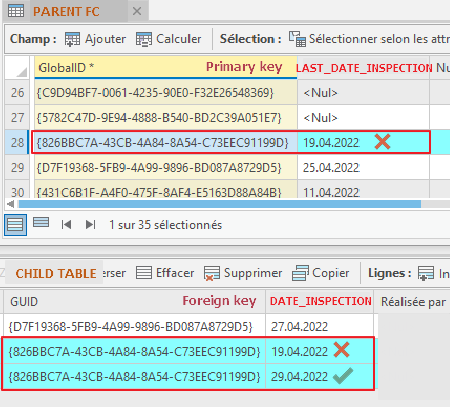Show selected records view button
The image size is (450, 407).
click(x=41, y=222)
